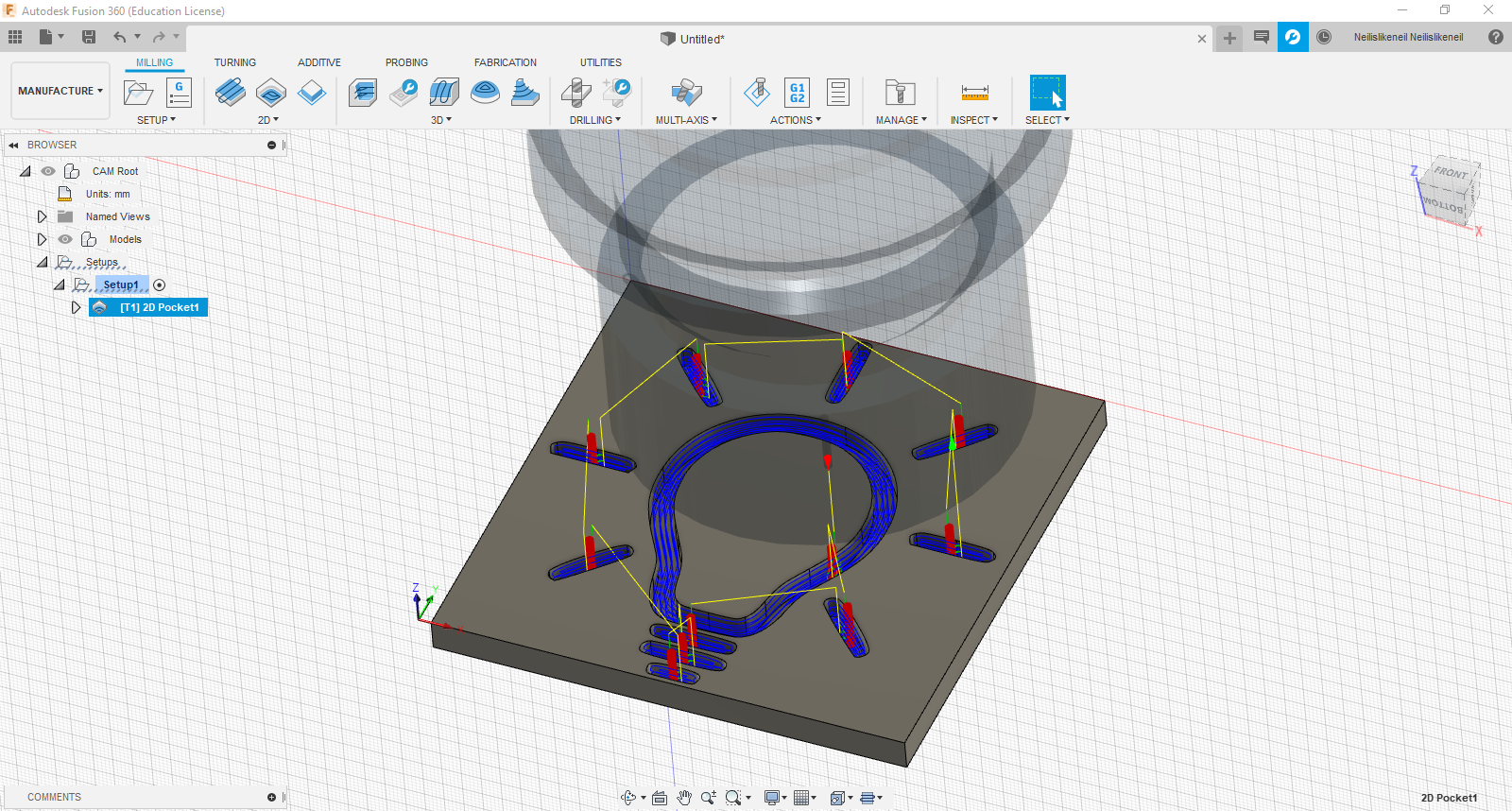
Task: Redo the last undone action
Action: point(159,37)
